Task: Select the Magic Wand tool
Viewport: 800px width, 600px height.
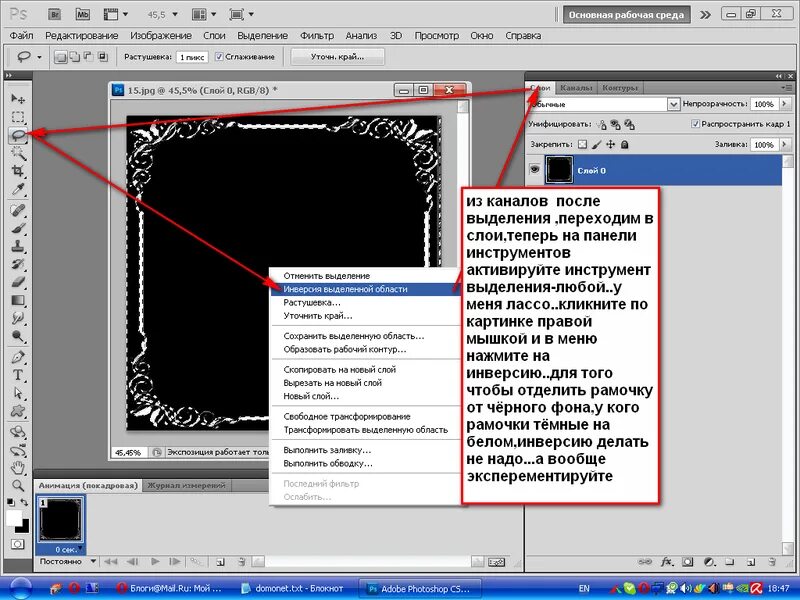Action: coord(18,153)
